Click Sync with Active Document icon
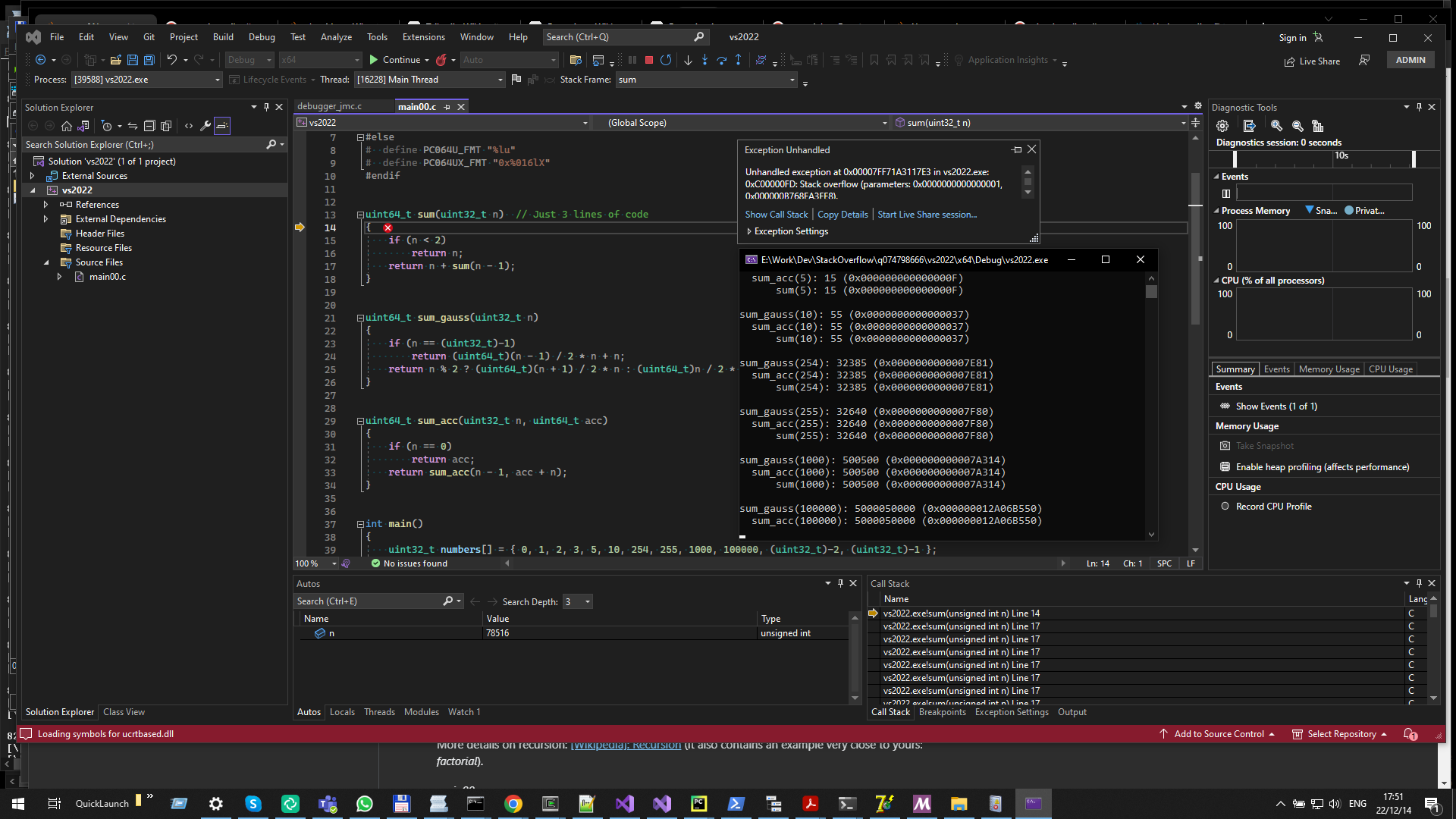This screenshot has height=819, width=1456. tap(133, 126)
